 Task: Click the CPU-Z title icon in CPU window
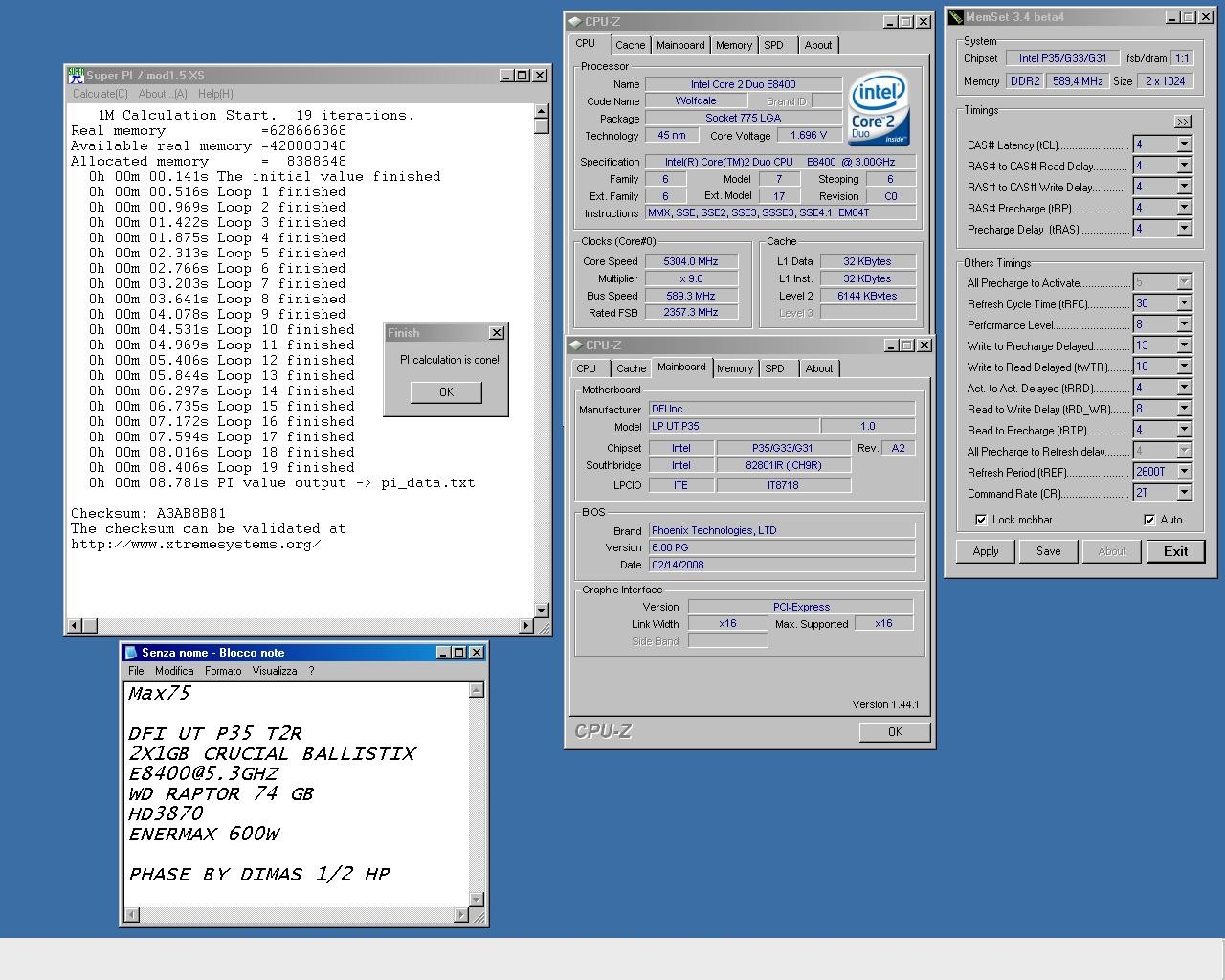[x=574, y=21]
